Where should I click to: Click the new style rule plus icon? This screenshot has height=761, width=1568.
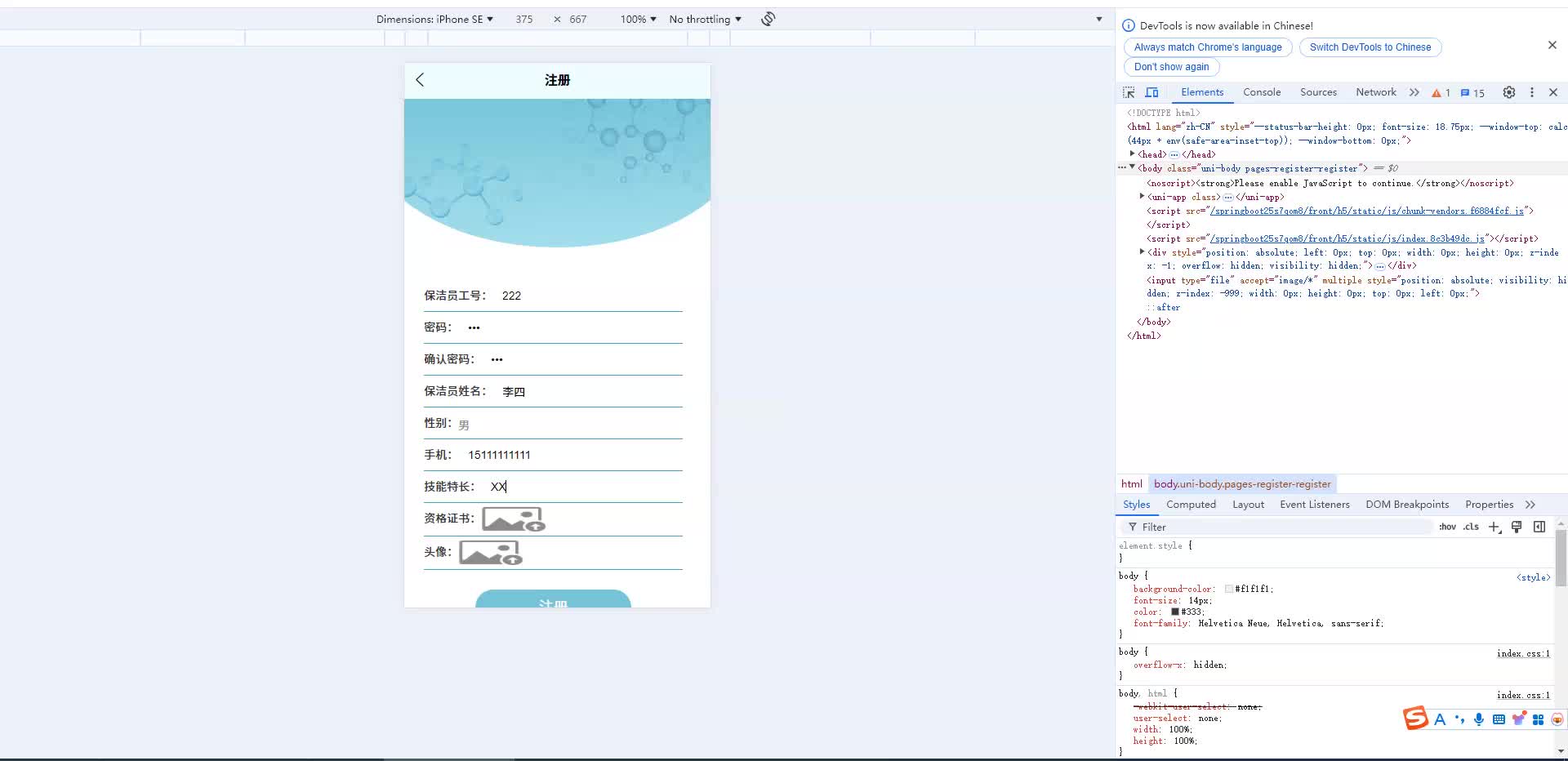pyautogui.click(x=1494, y=527)
